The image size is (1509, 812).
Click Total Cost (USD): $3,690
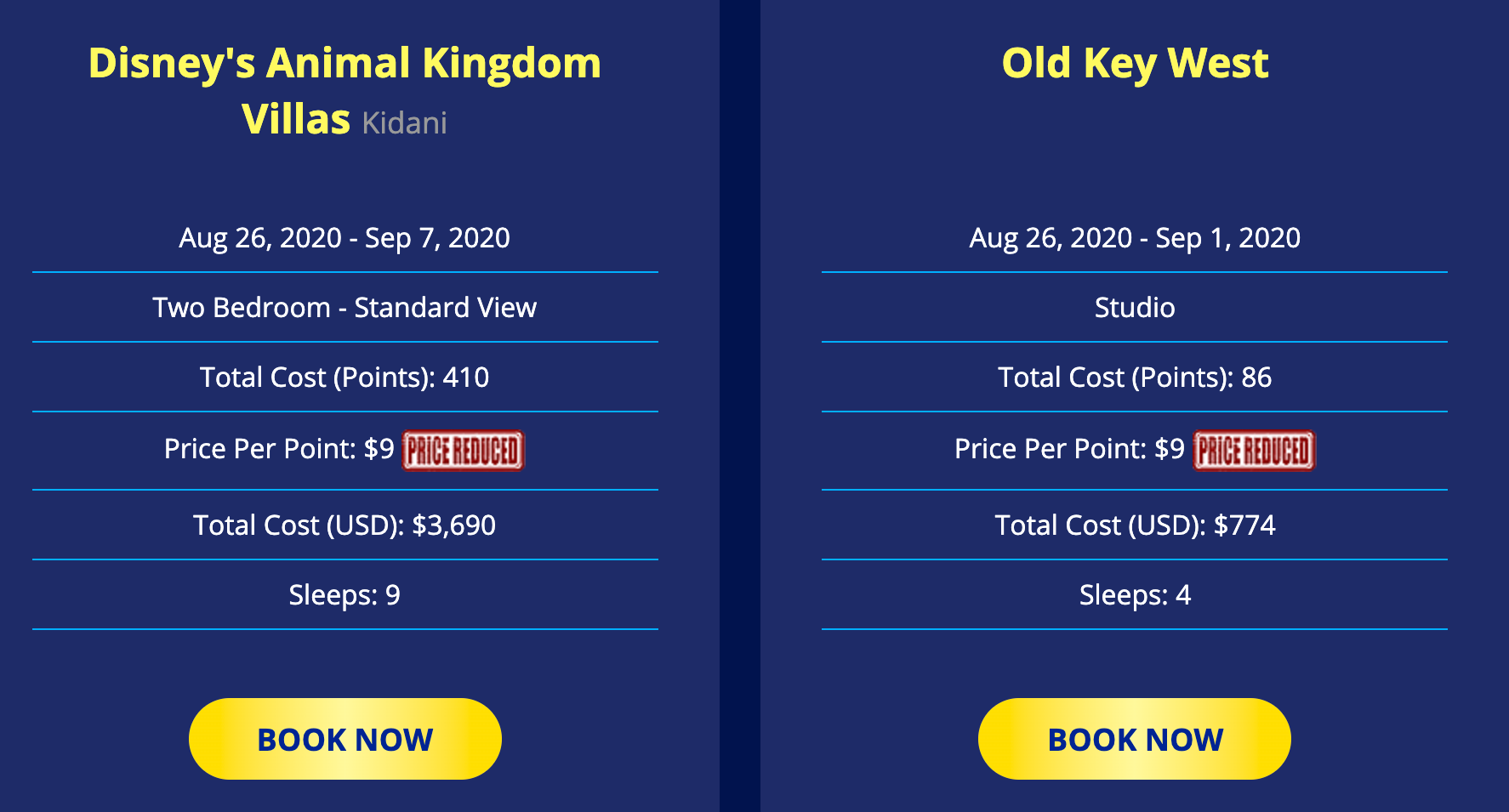pos(345,525)
